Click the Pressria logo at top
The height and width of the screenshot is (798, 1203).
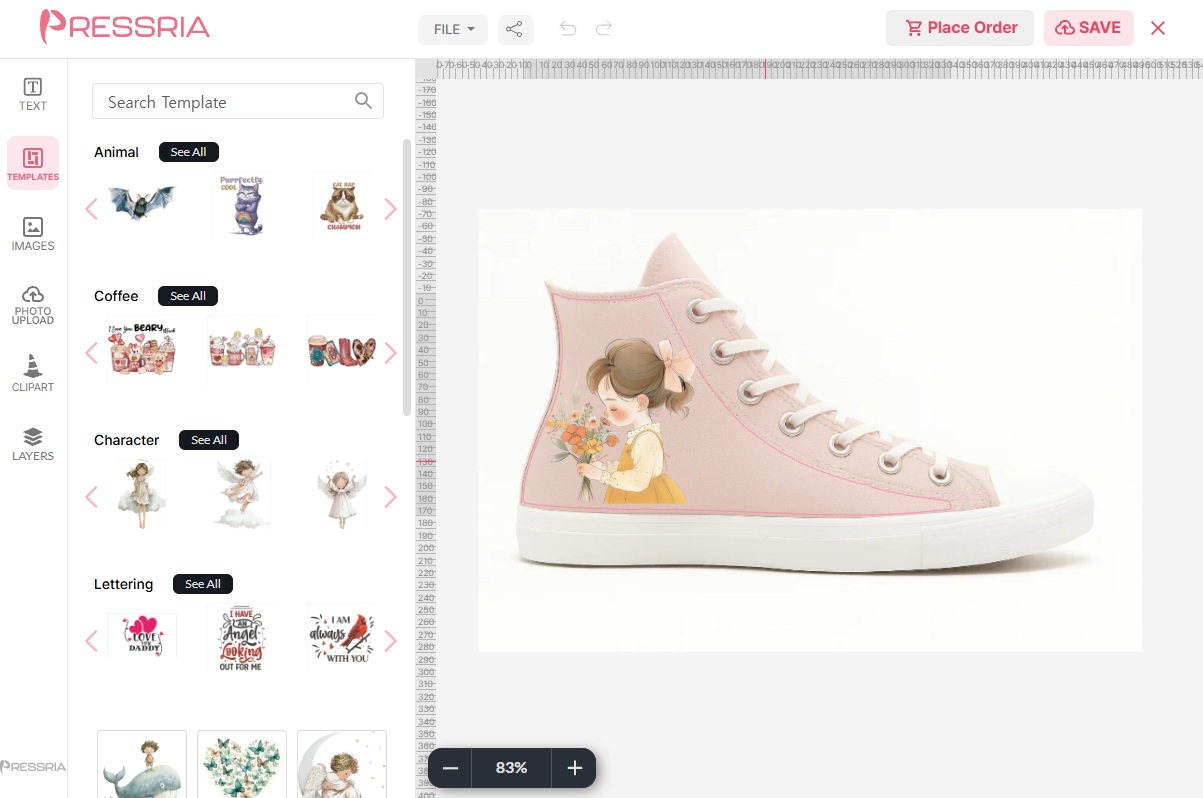125,27
